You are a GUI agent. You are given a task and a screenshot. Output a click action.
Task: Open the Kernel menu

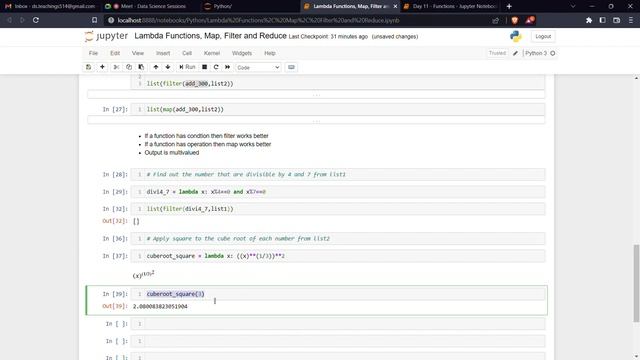(x=212, y=53)
